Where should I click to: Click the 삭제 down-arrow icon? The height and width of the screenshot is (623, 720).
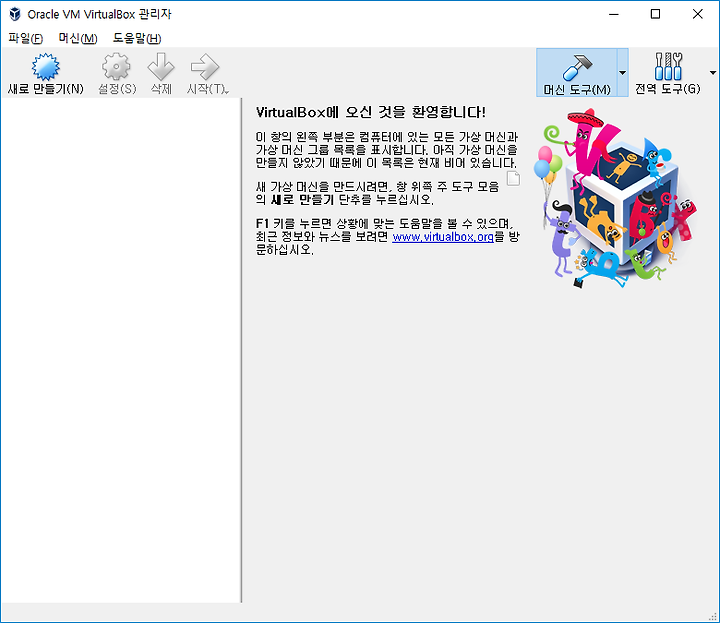coord(161,67)
